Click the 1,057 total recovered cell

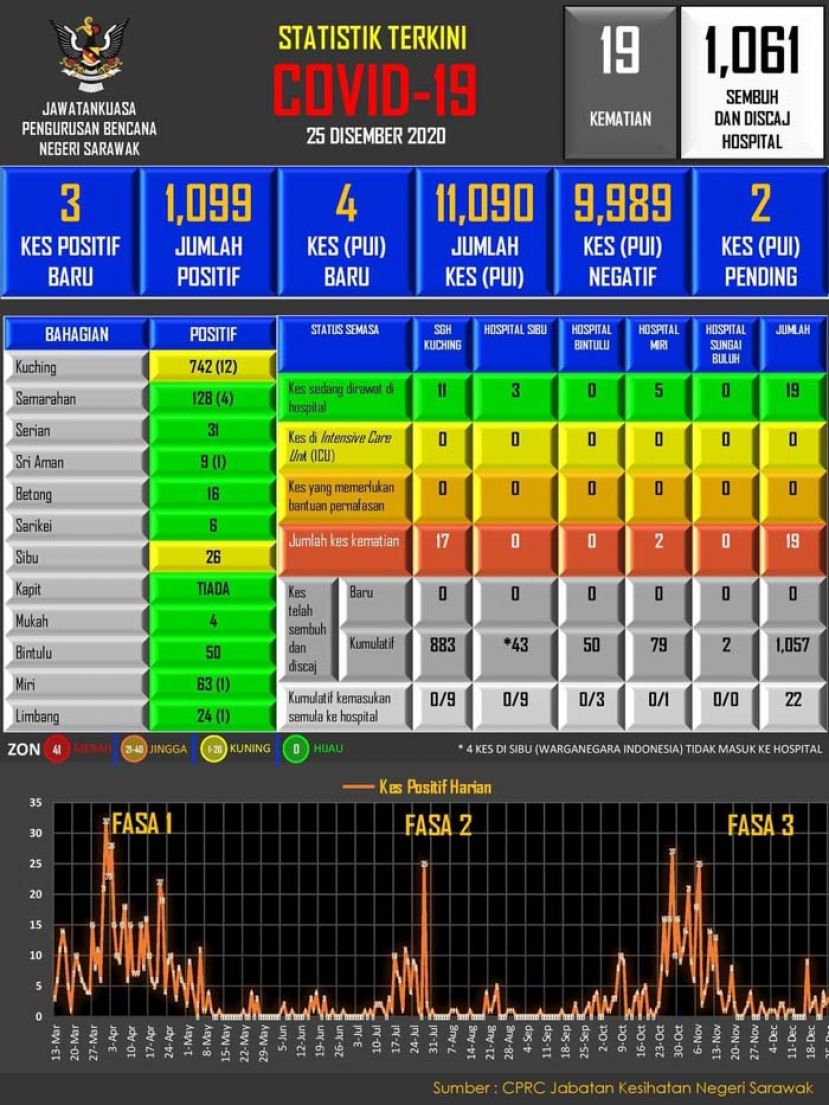(x=792, y=653)
